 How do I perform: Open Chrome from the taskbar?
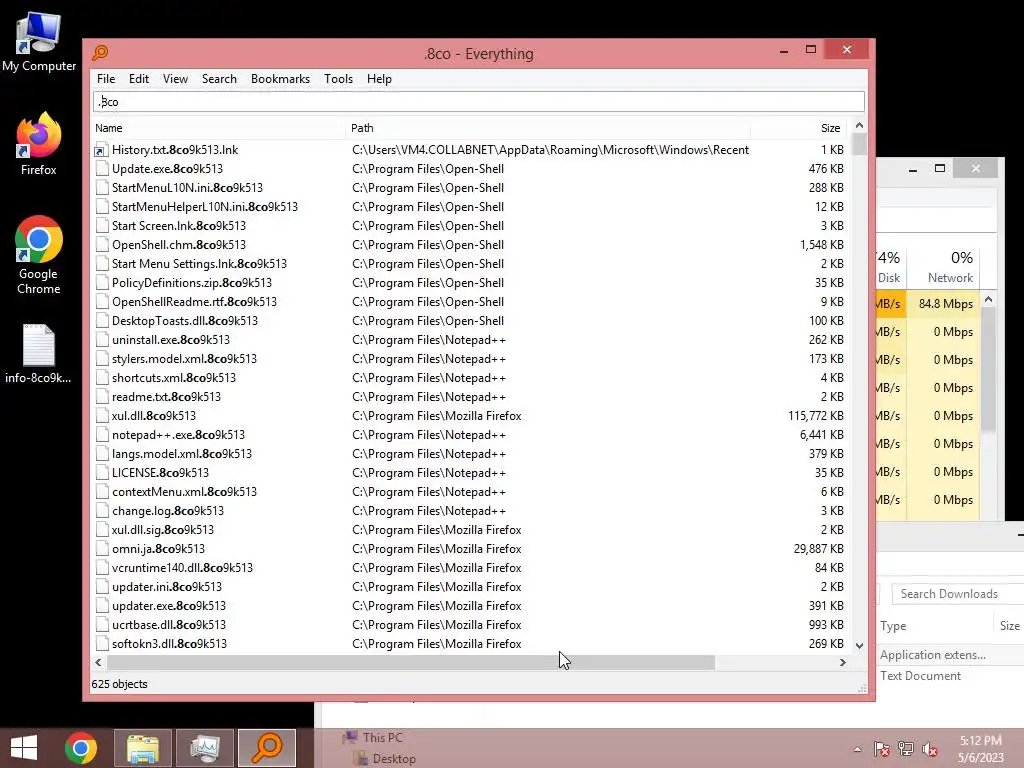click(81, 748)
